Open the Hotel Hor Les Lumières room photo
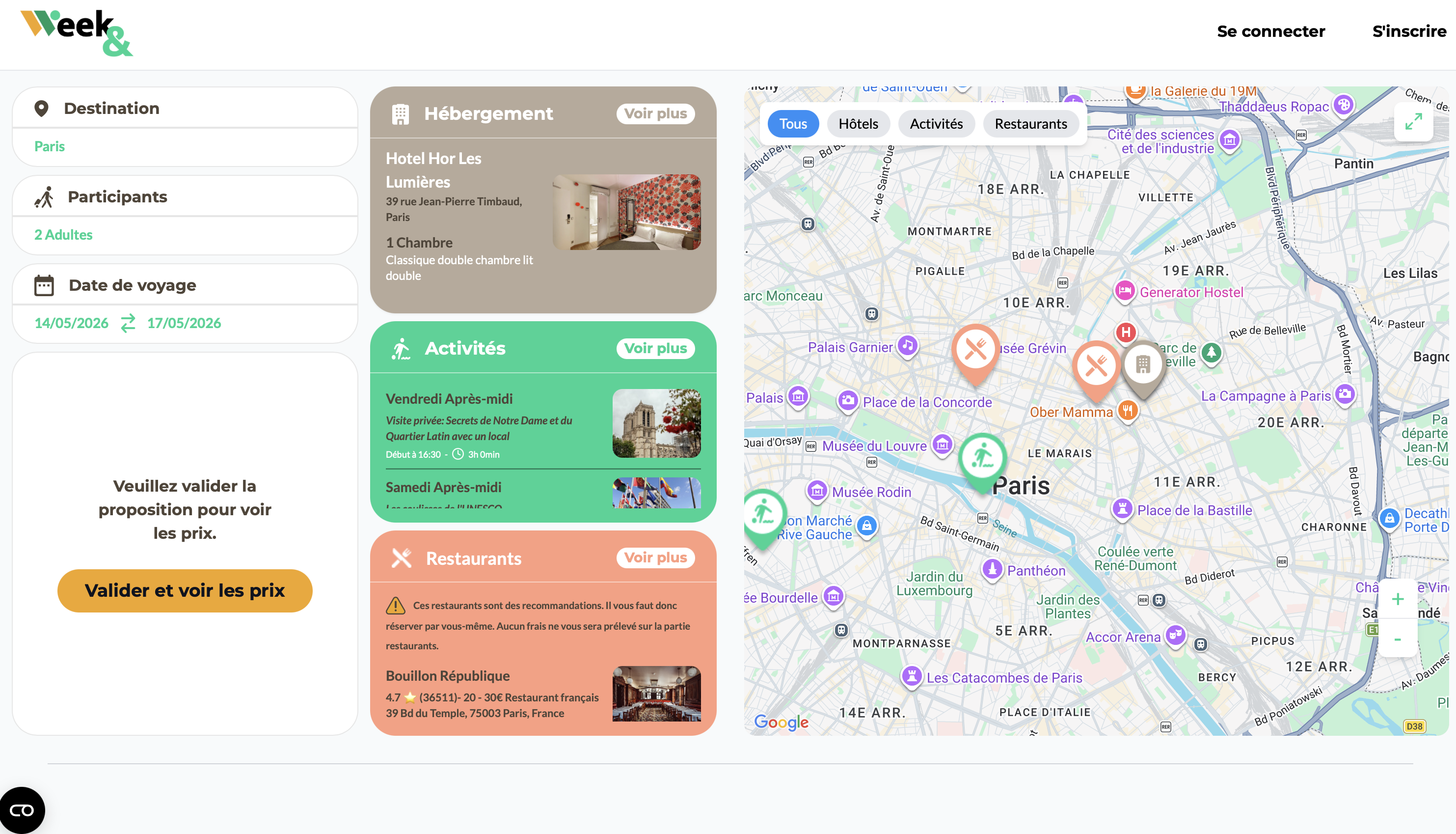 (x=626, y=212)
